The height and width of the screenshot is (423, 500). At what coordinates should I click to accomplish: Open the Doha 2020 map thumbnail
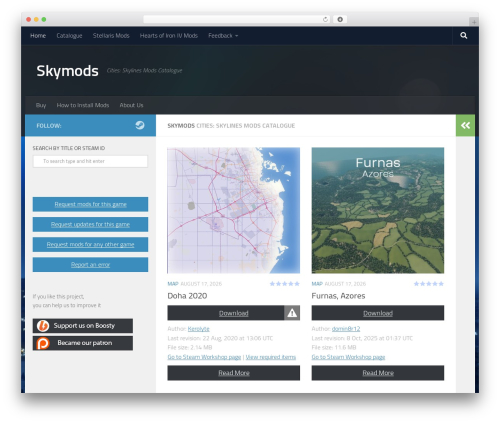(234, 210)
